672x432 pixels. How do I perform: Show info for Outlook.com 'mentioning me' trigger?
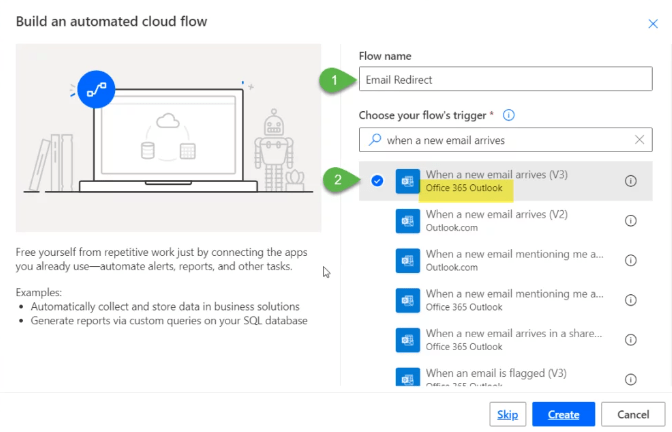coord(630,260)
